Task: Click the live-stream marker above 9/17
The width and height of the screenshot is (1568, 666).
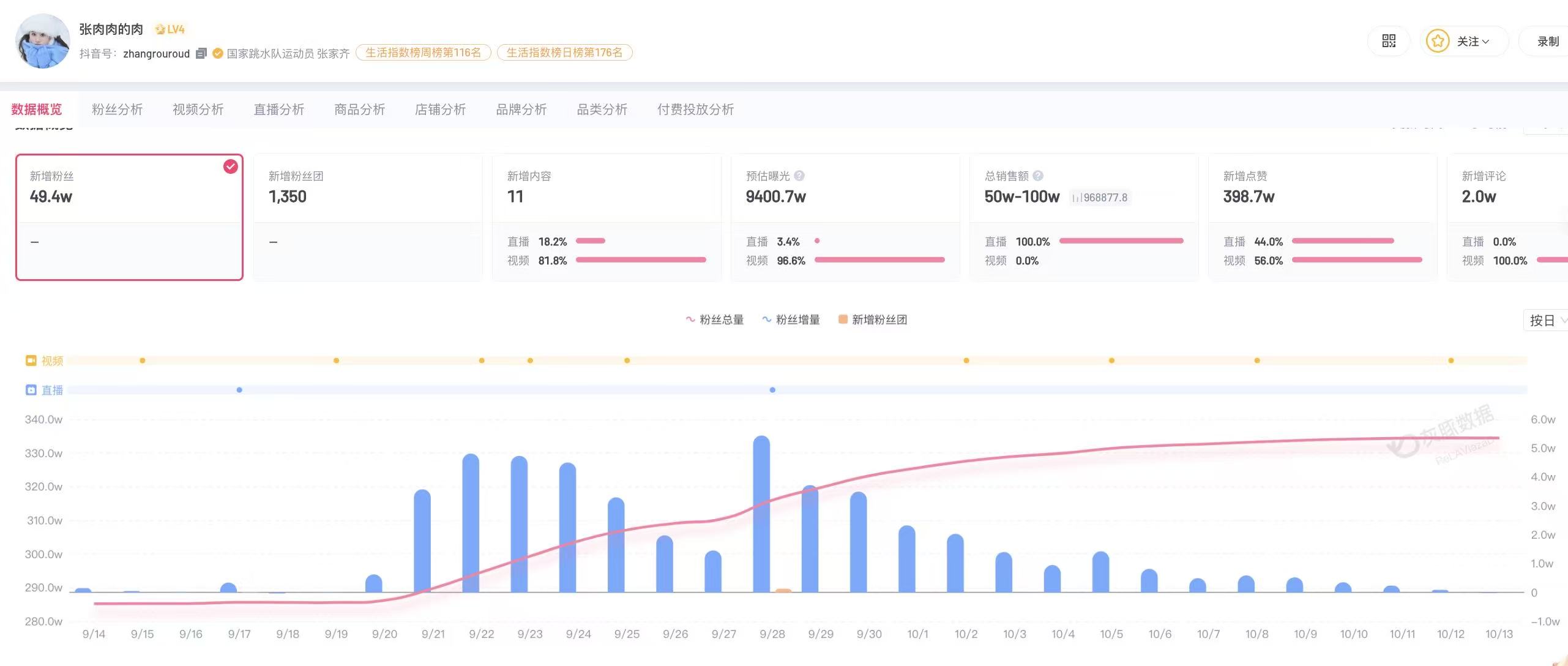Action: click(x=239, y=390)
